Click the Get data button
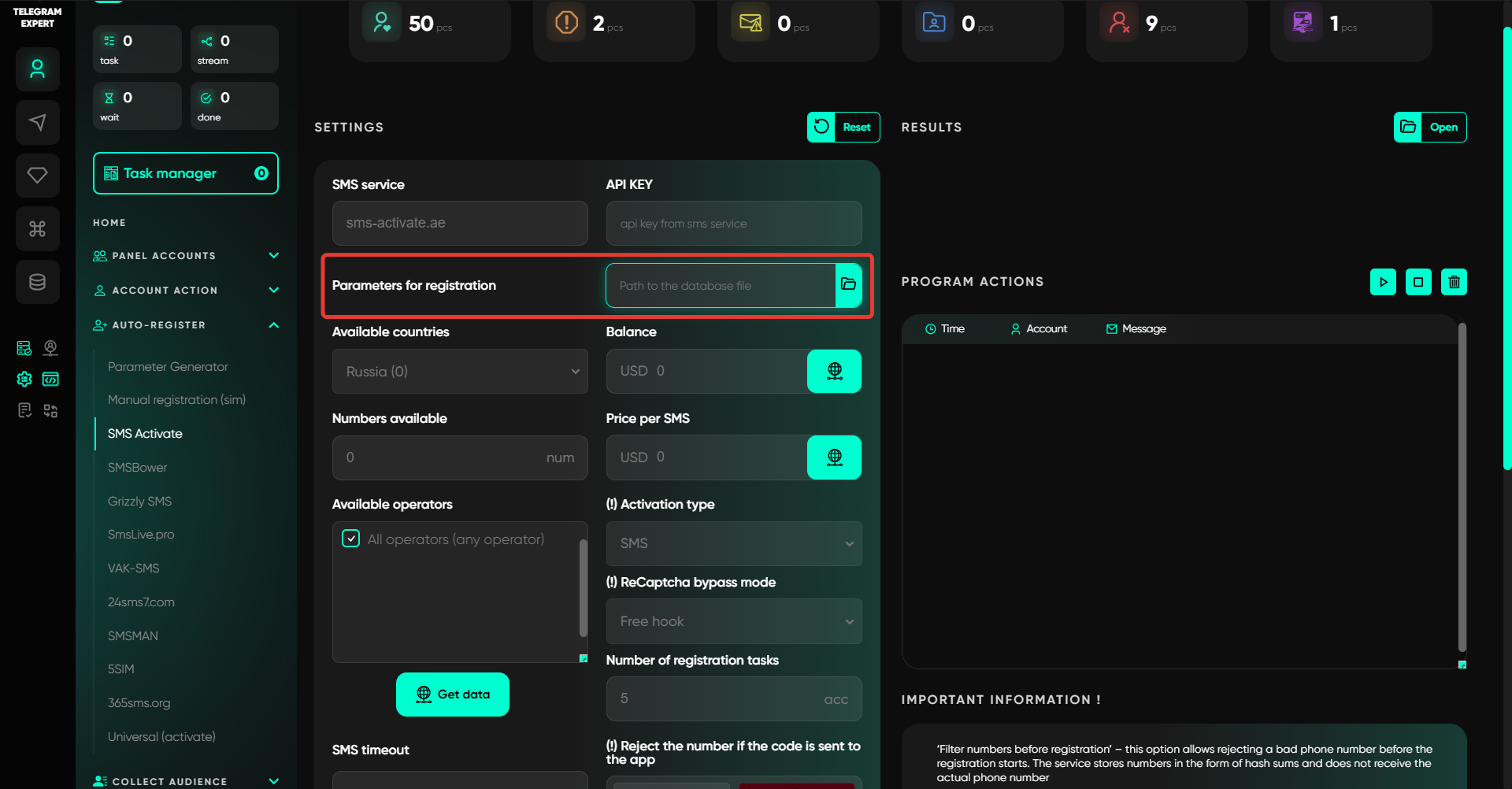 point(453,695)
